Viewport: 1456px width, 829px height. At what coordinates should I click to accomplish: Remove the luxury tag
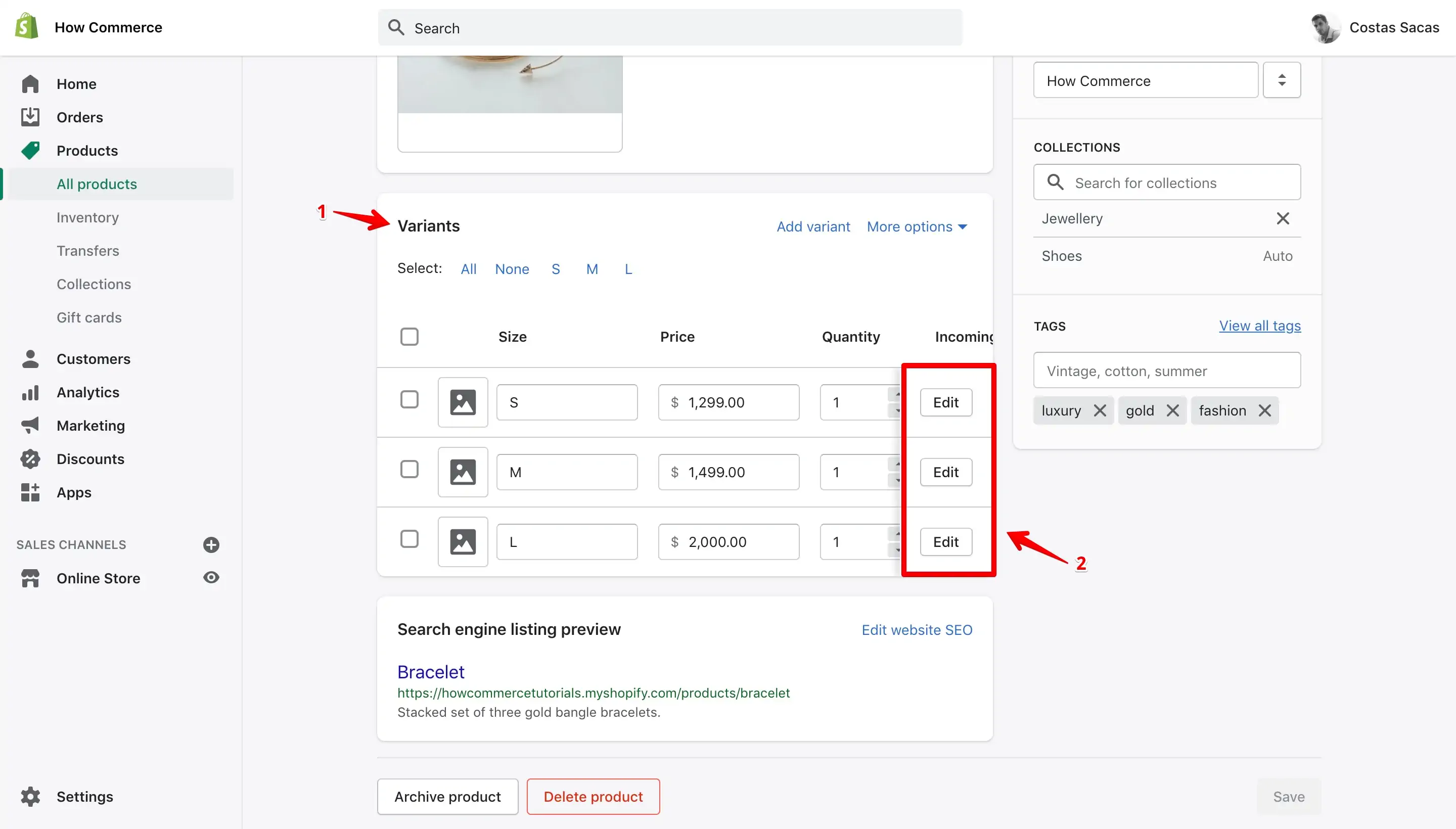point(1100,410)
